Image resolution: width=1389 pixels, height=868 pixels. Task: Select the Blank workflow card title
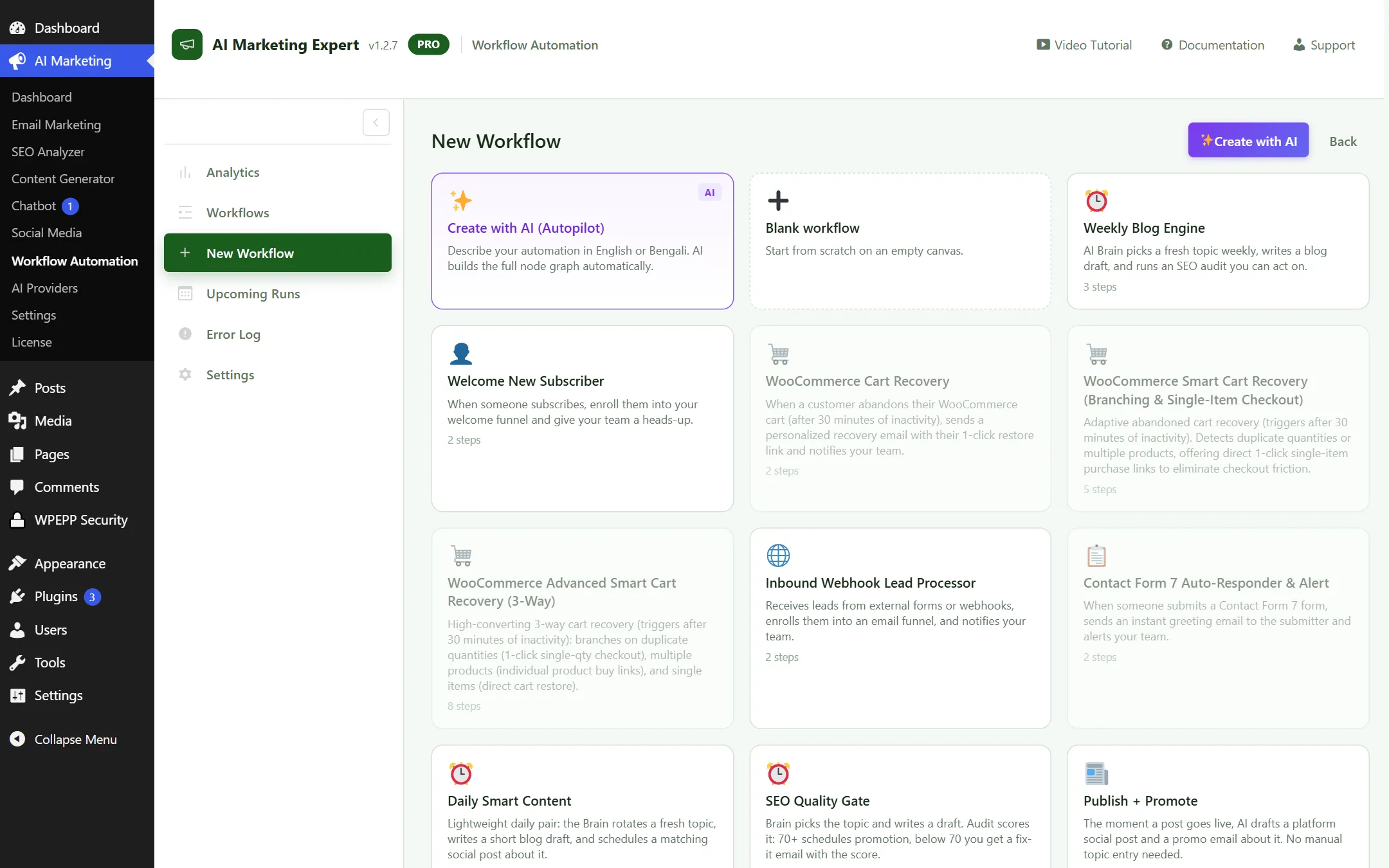[x=812, y=228]
